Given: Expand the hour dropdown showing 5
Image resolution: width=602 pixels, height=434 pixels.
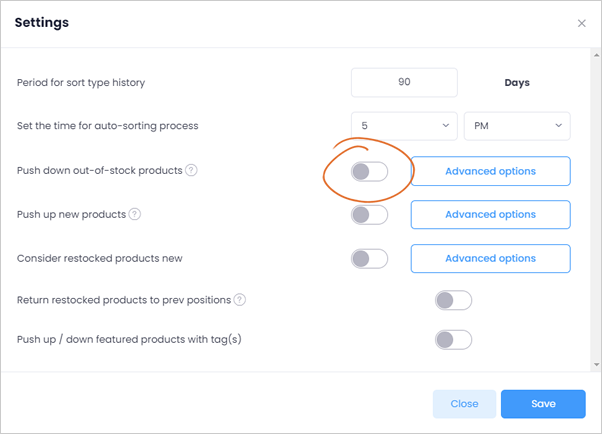Looking at the screenshot, I should coord(404,126).
